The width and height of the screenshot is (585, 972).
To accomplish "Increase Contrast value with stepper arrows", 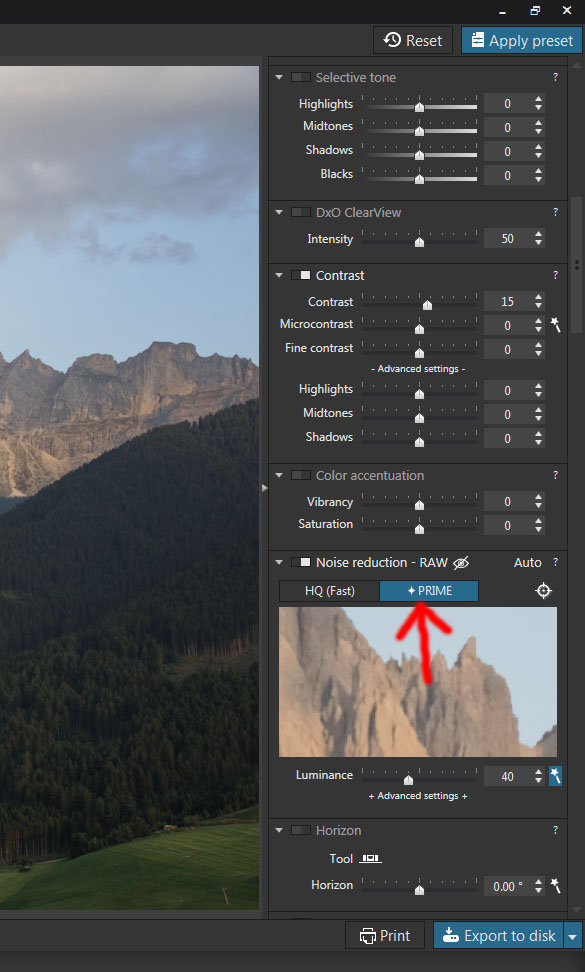I will (539, 297).
